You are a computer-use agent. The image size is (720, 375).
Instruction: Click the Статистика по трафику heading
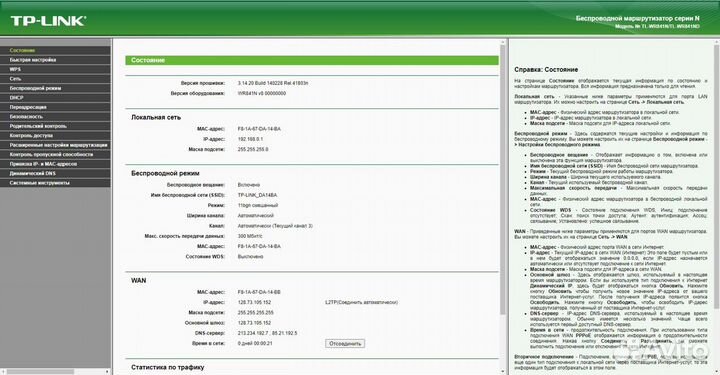click(x=168, y=367)
